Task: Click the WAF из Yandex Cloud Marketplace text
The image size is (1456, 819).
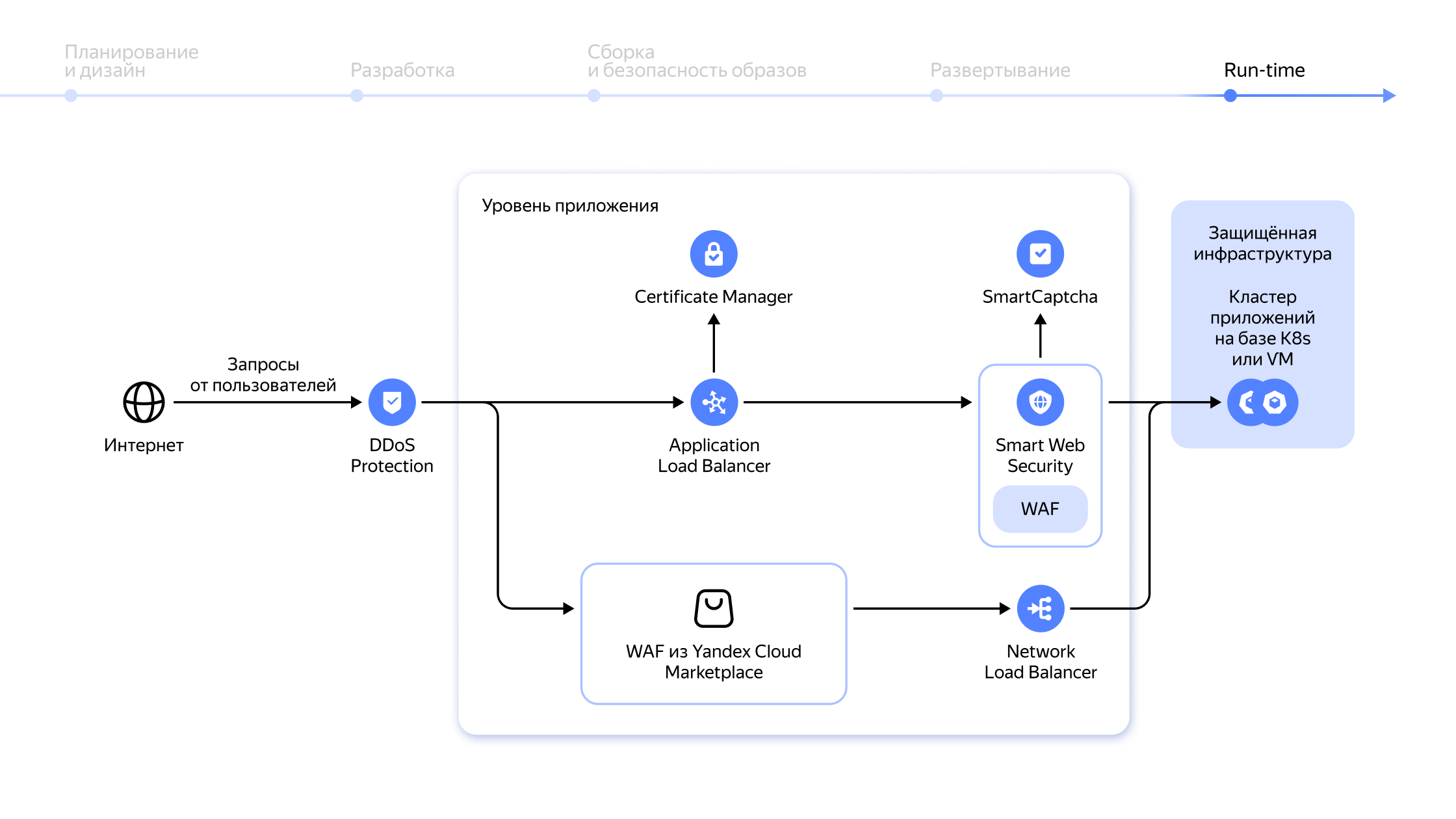Action: click(714, 662)
